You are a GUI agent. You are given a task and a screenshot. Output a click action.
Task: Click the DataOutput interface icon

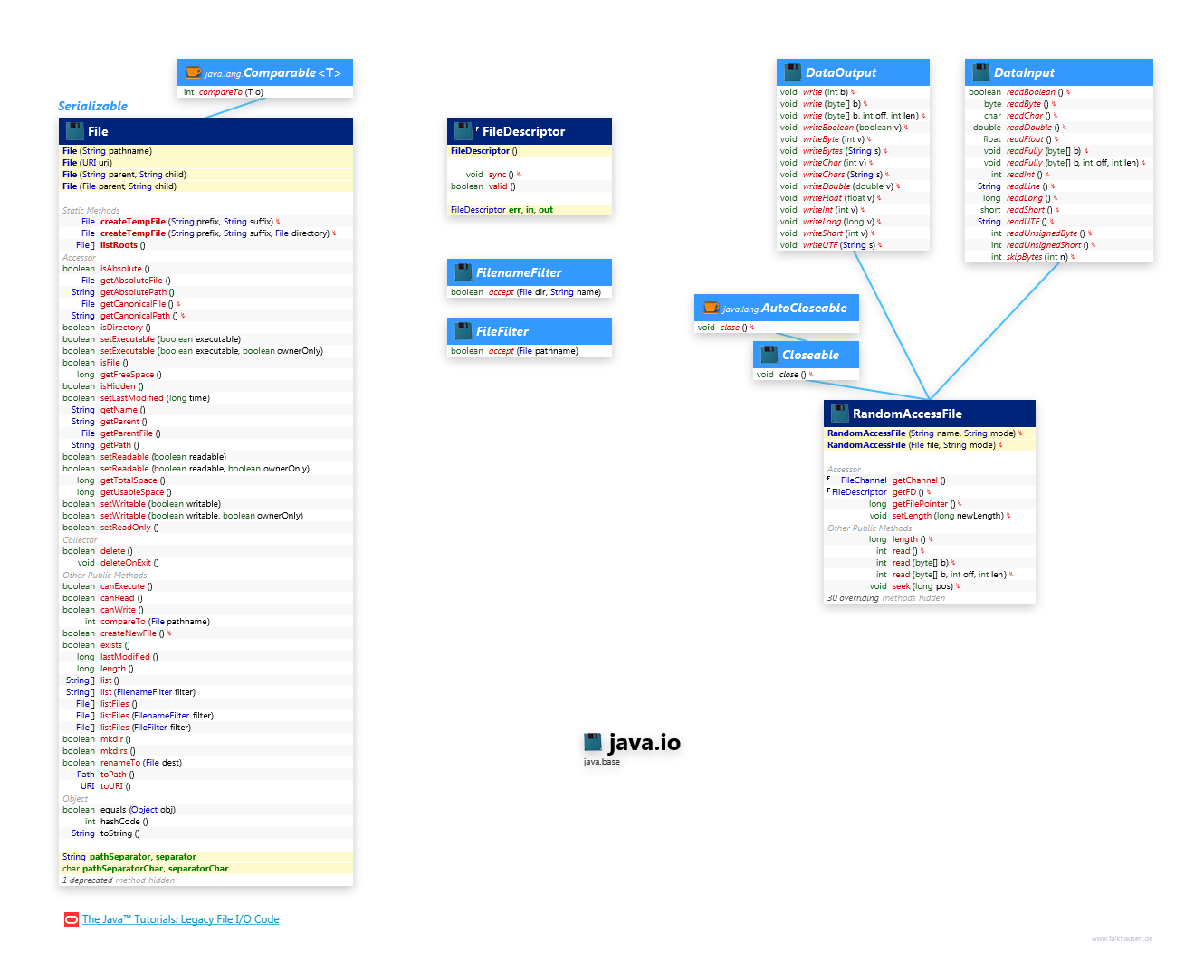pos(792,72)
